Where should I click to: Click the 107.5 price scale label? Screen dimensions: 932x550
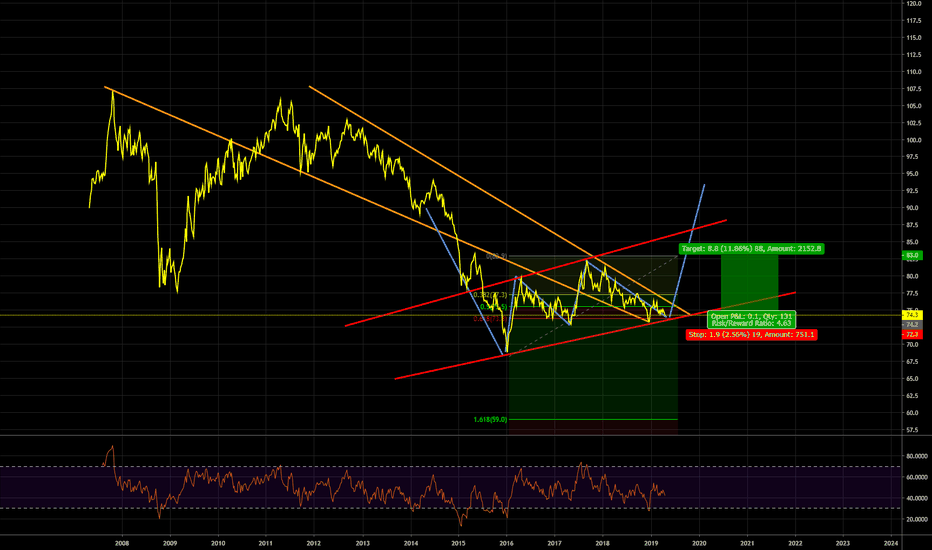point(914,89)
